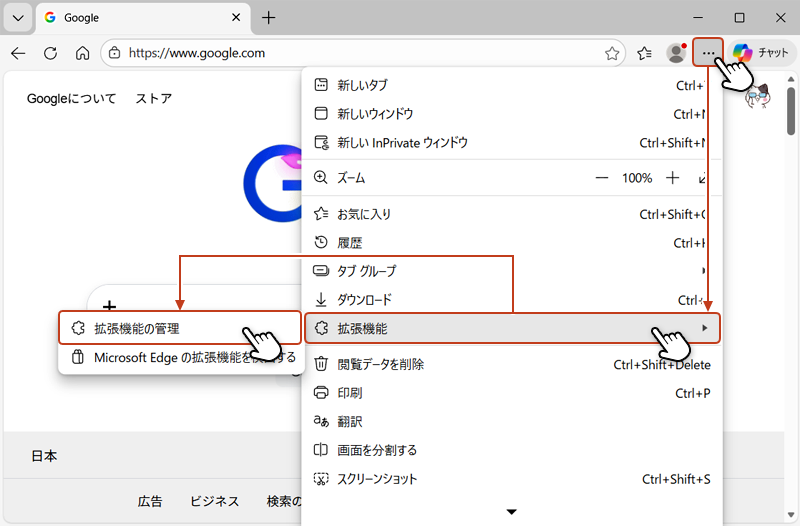Open Googleについて link
This screenshot has height=526, width=800.
tap(71, 98)
